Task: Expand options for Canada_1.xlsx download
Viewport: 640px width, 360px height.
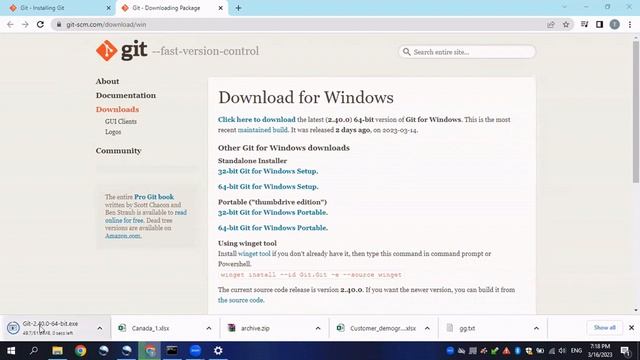Action: tap(209, 328)
